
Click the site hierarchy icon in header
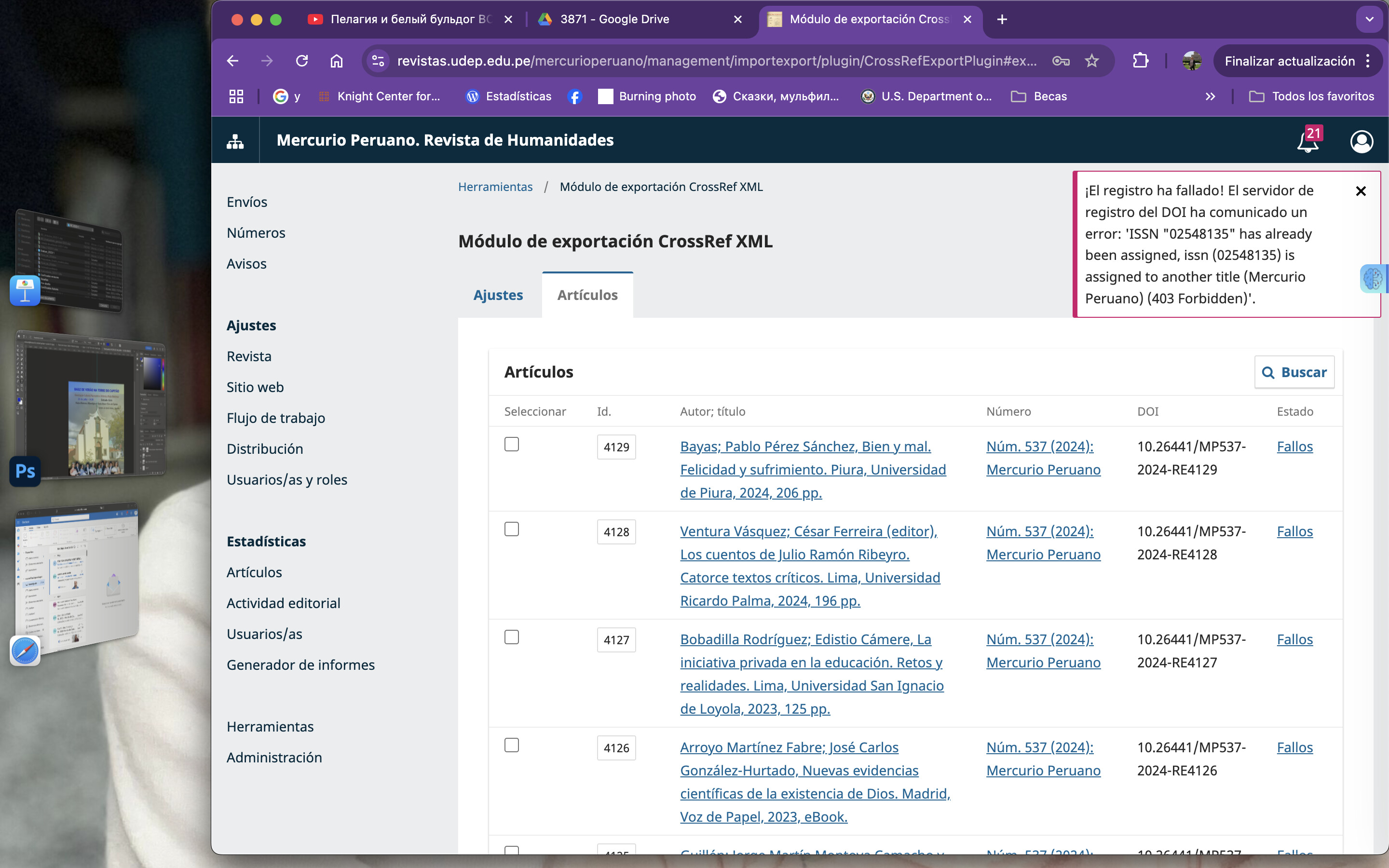(235, 141)
